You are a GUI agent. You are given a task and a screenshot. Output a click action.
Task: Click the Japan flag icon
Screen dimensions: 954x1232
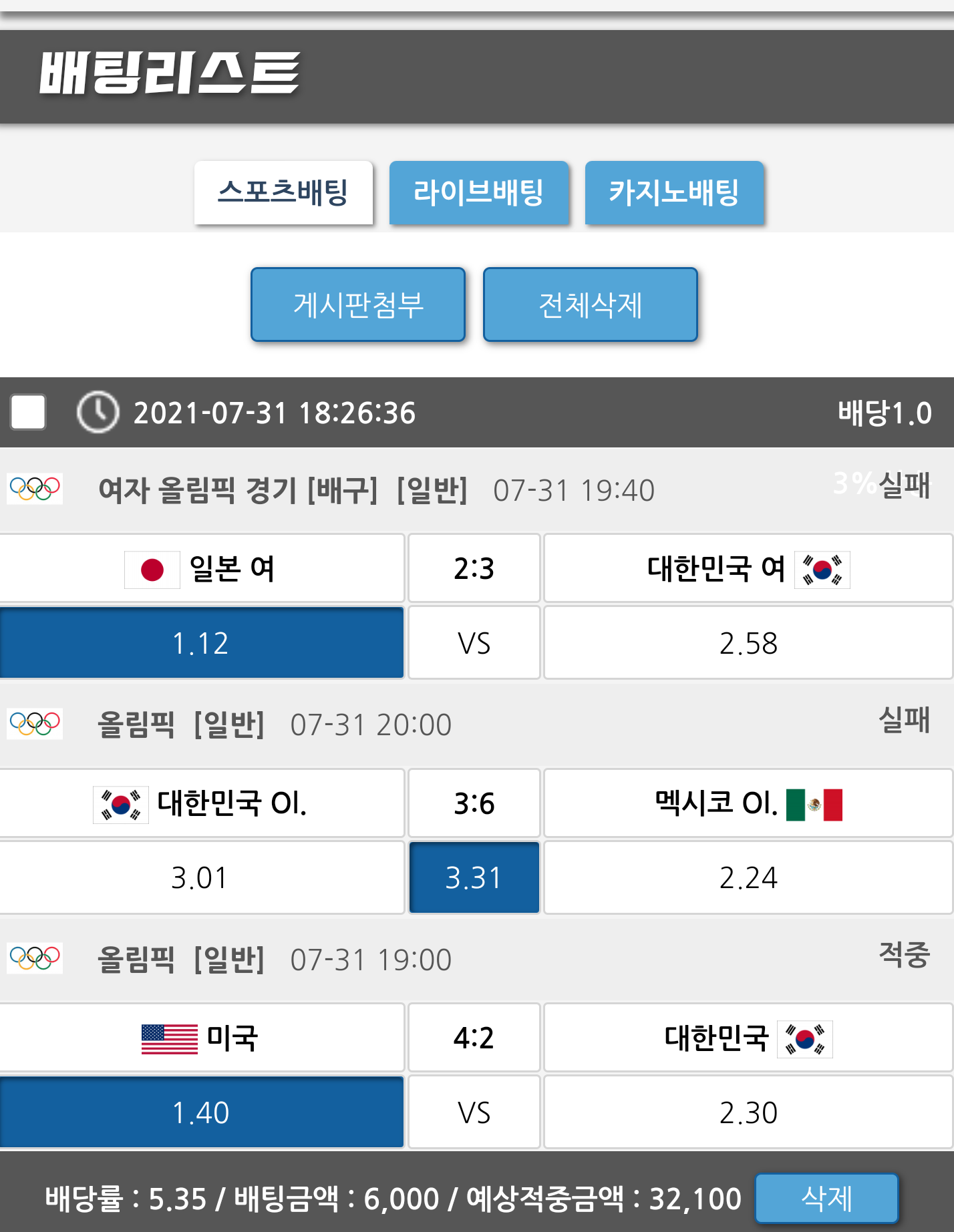pyautogui.click(x=152, y=570)
